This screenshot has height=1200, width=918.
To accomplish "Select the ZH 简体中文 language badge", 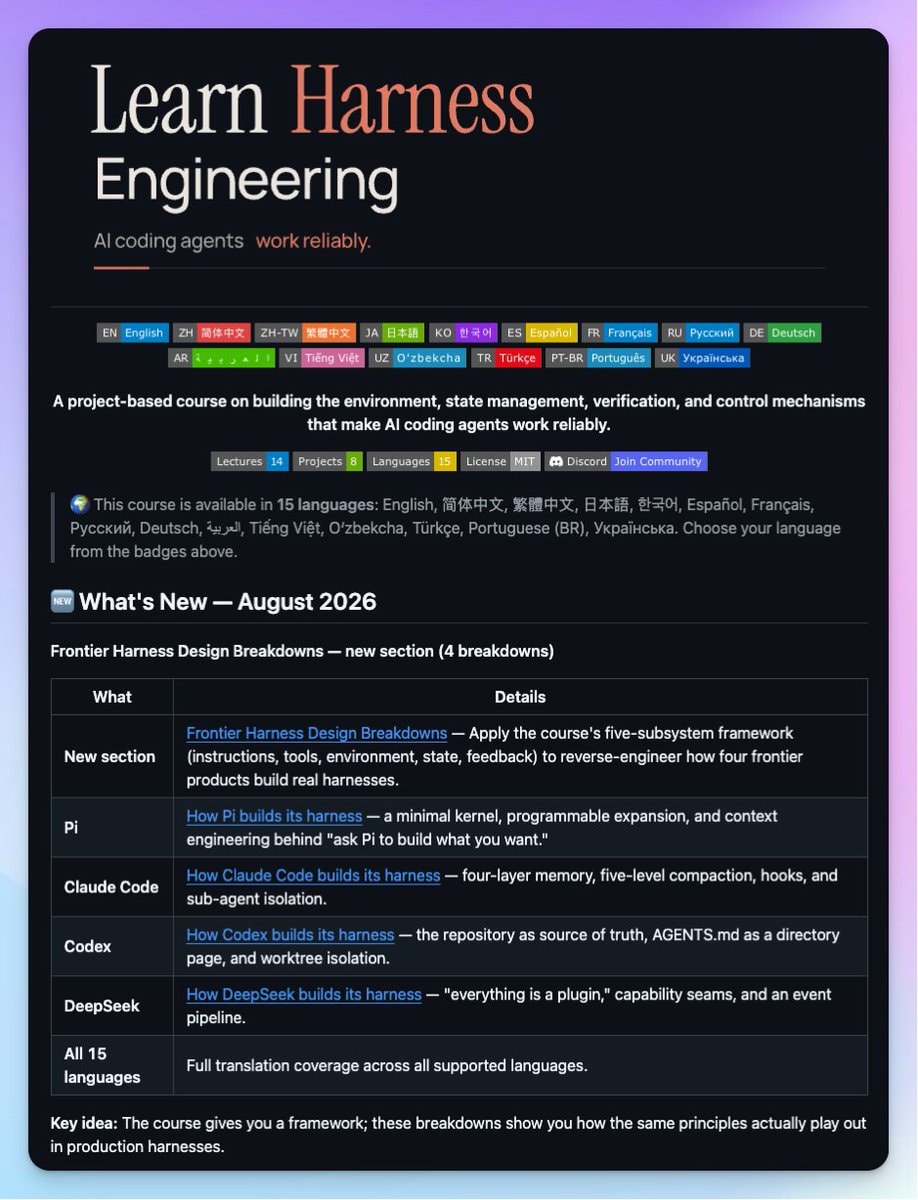I will click(x=212, y=333).
